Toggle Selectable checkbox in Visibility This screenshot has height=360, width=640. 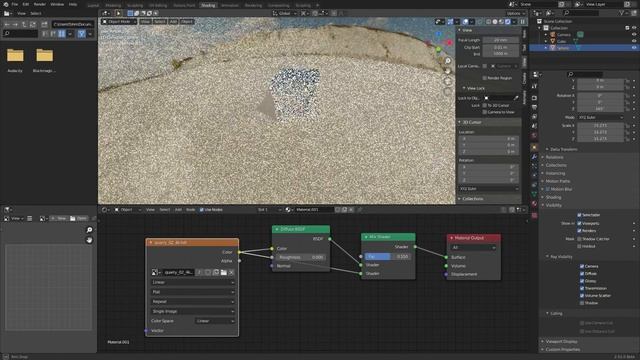(579, 215)
